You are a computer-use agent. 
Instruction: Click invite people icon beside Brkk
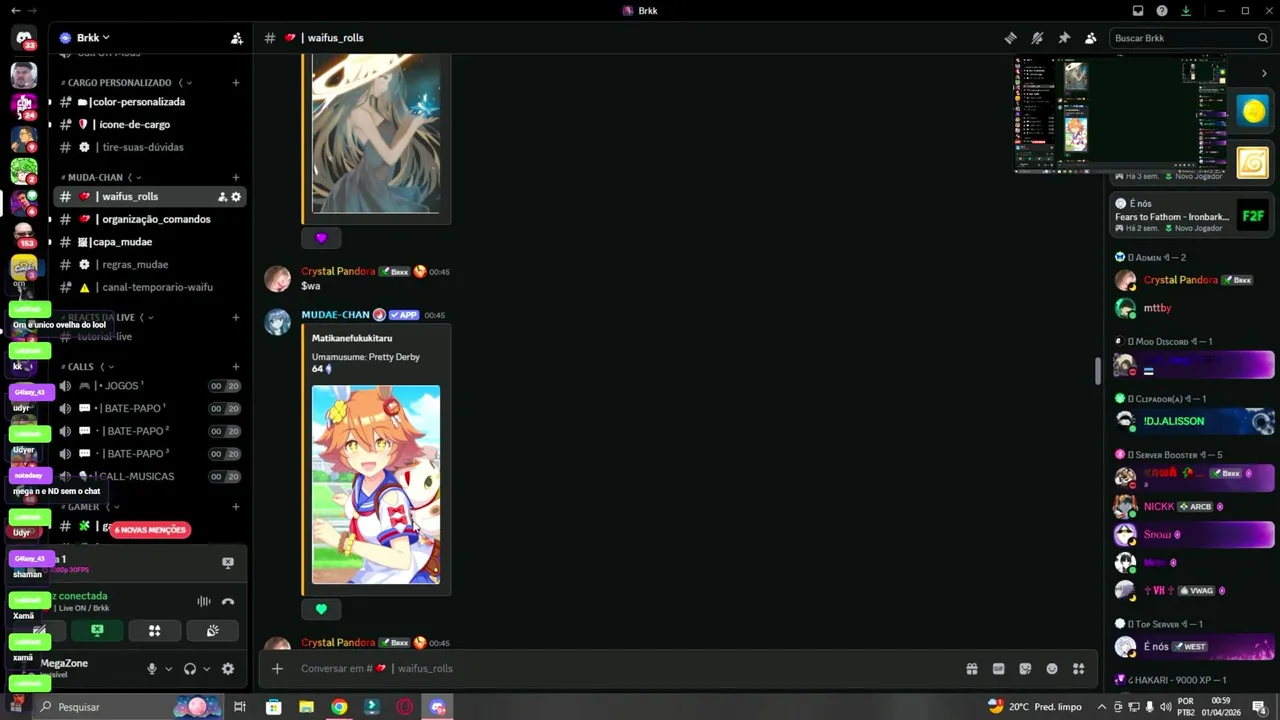coord(236,38)
